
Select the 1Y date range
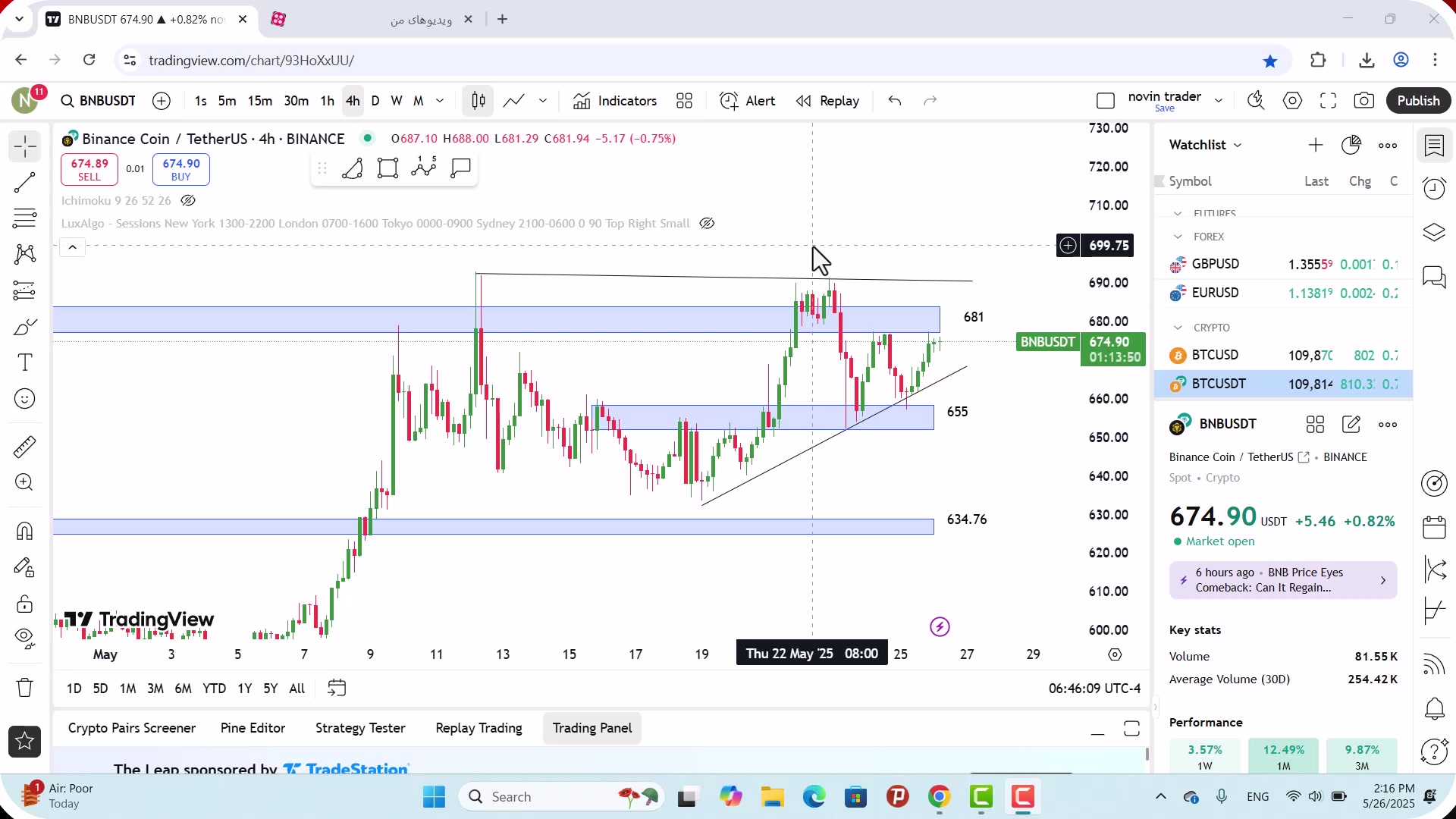coord(244,689)
